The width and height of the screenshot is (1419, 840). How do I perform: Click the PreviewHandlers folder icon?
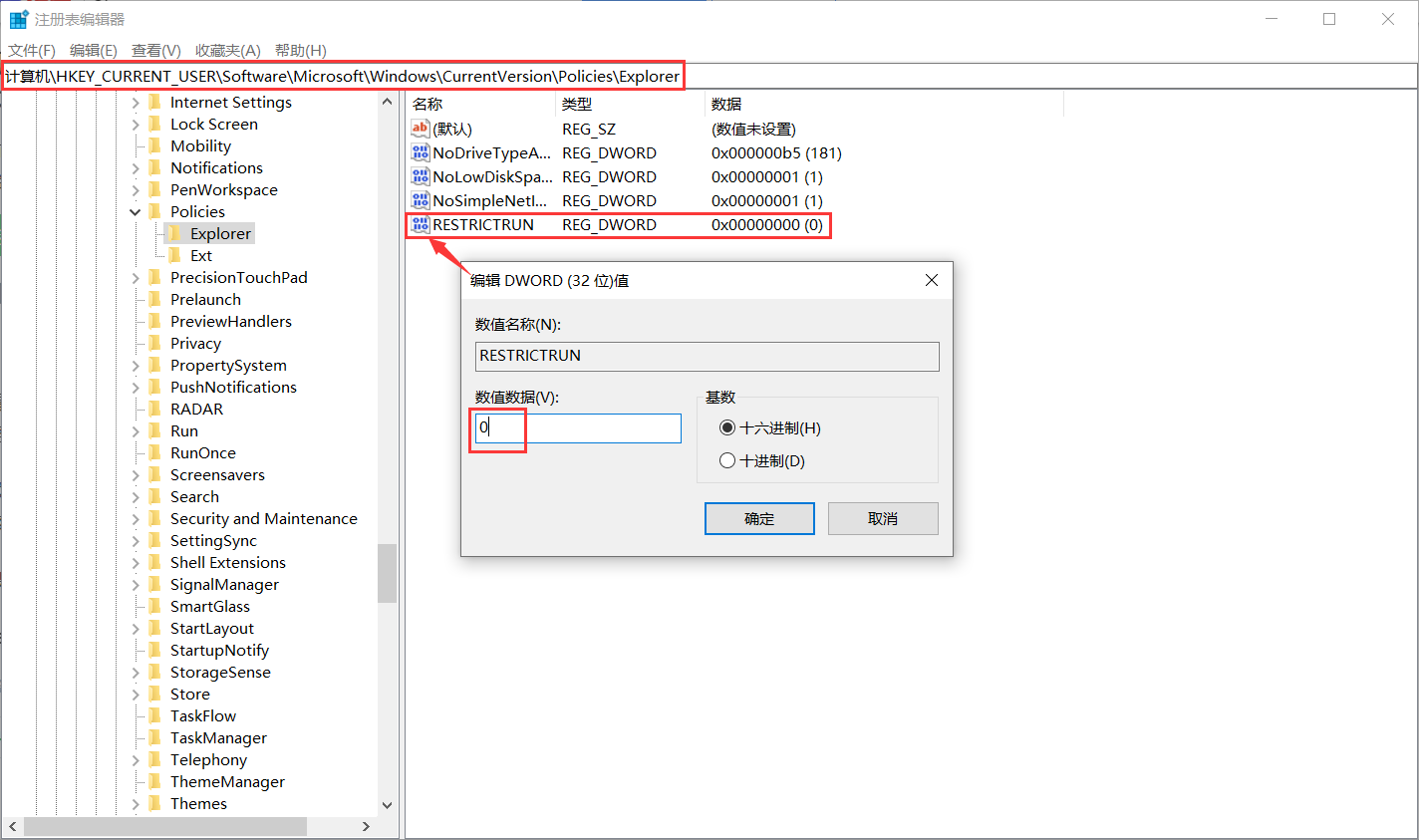(x=154, y=321)
